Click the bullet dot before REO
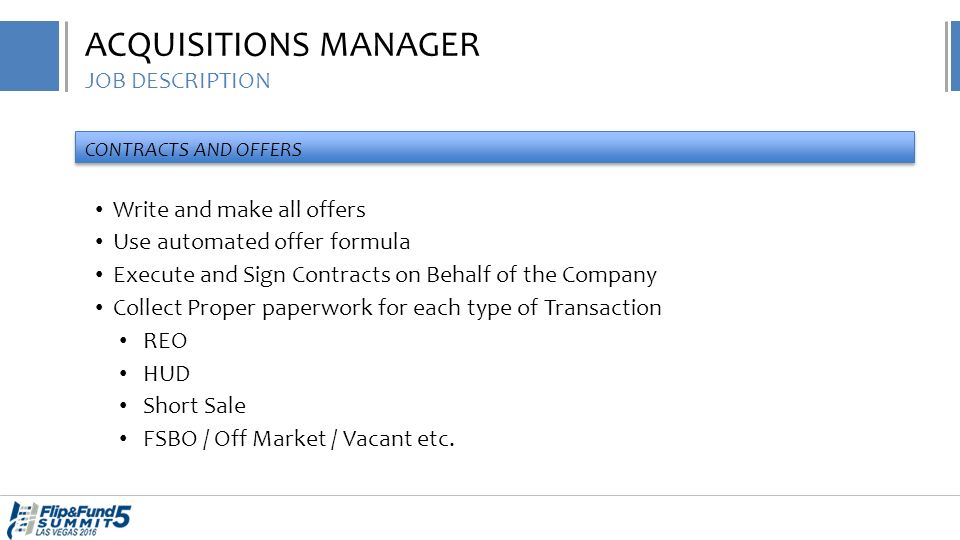Image resolution: width=960 pixels, height=540 pixels. 124,341
